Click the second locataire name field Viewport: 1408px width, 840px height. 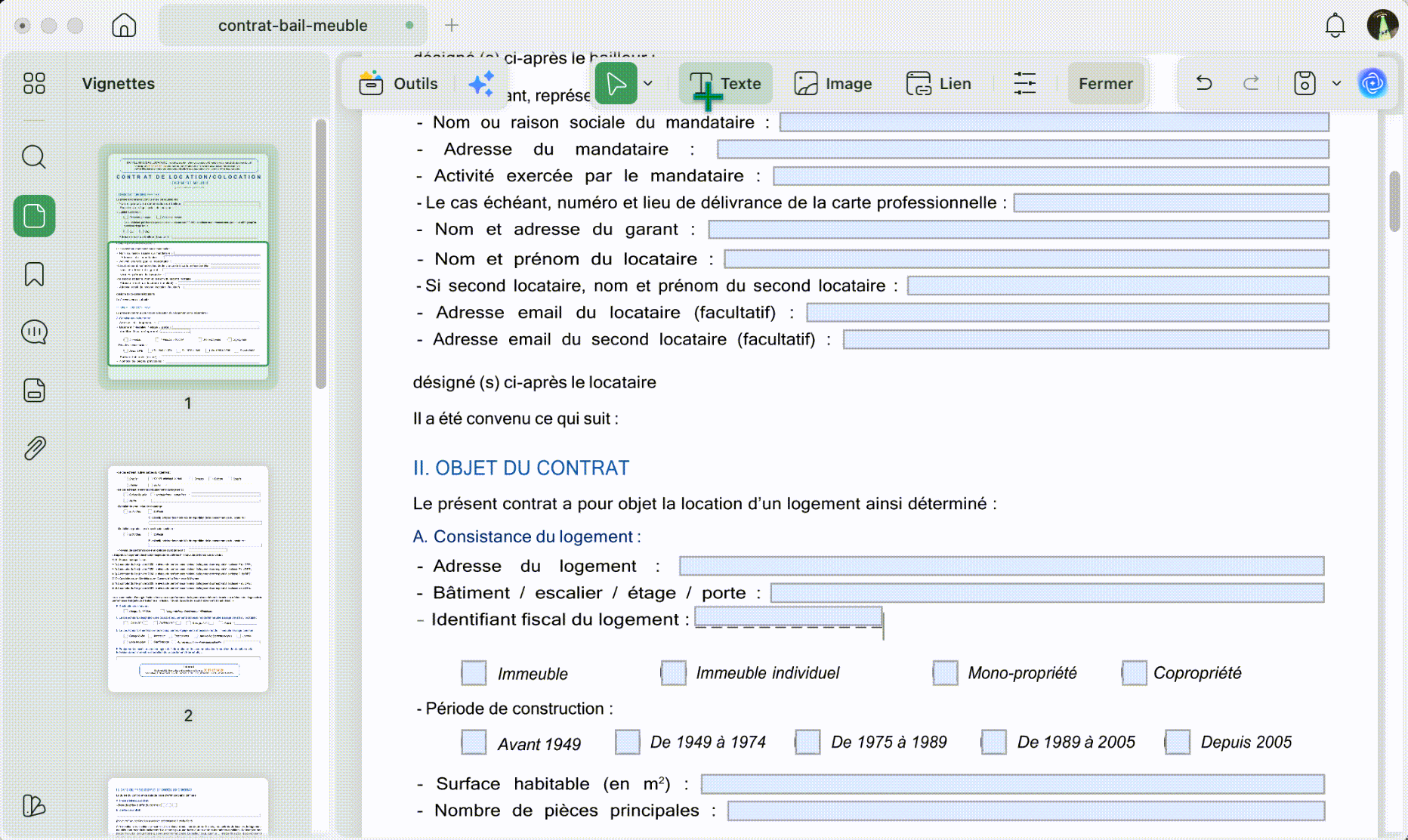(x=1118, y=286)
